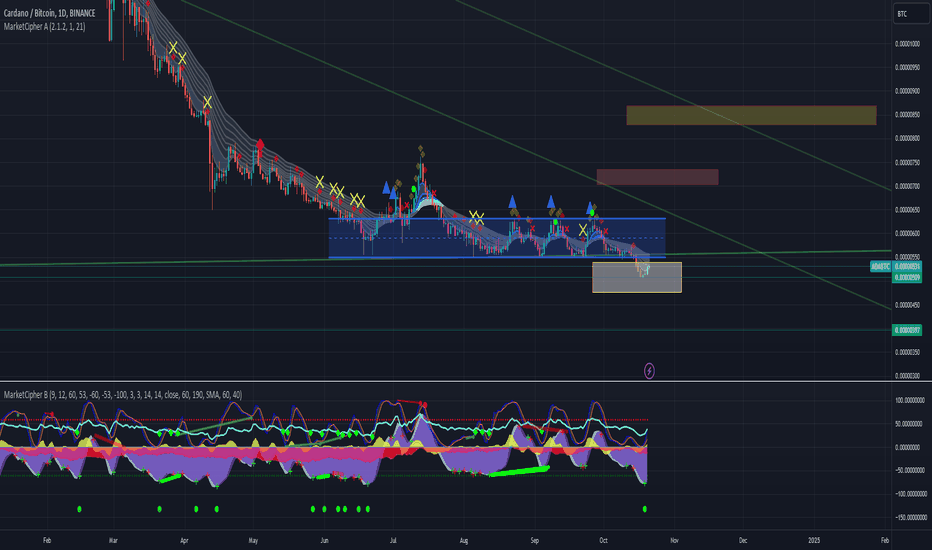
Task: Click the ADABTC price line label
Action: pos(880,266)
